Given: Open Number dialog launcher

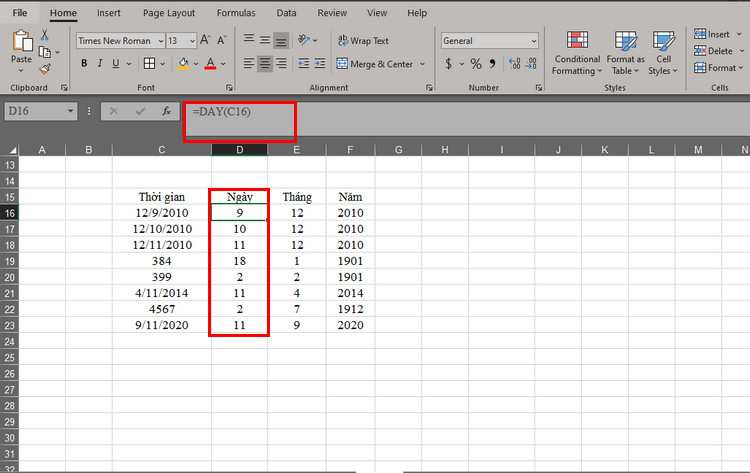Looking at the screenshot, I should pos(539,88).
